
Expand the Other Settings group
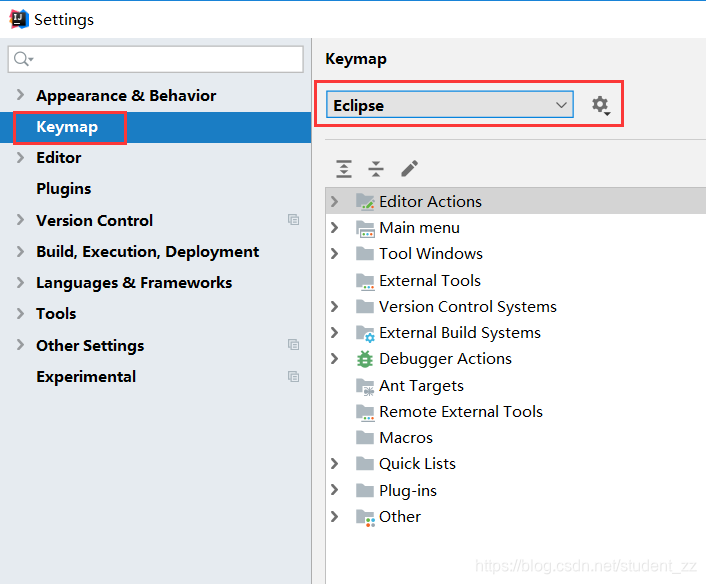pos(20,345)
